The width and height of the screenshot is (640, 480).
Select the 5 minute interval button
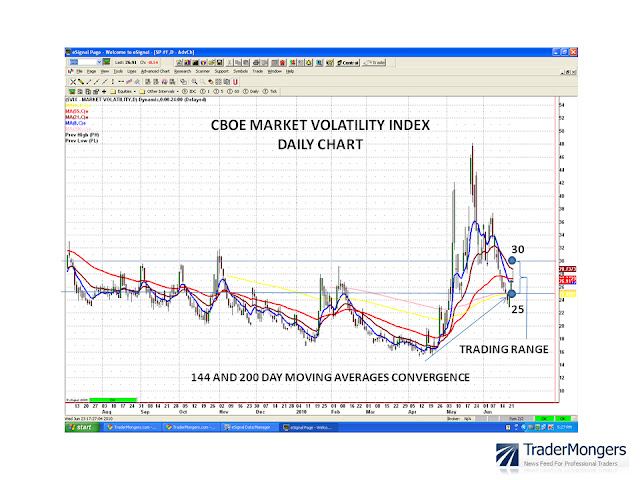tap(219, 91)
